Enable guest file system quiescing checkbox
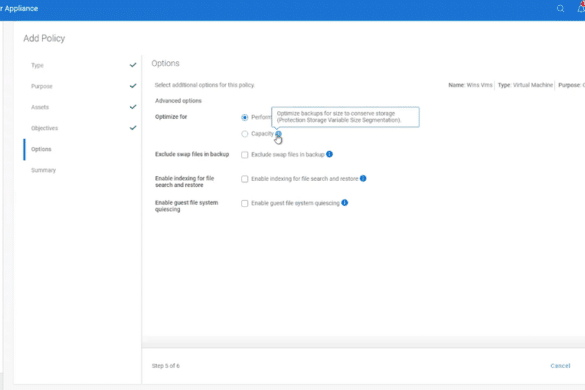Viewport: 585px width, 390px height. [244, 203]
